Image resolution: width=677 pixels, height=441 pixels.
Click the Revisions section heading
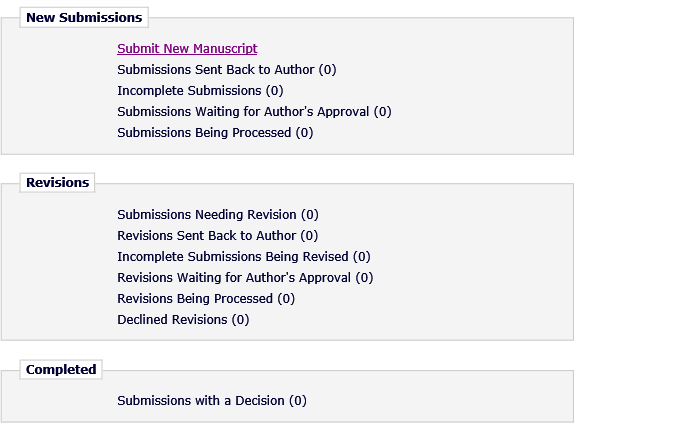click(58, 183)
